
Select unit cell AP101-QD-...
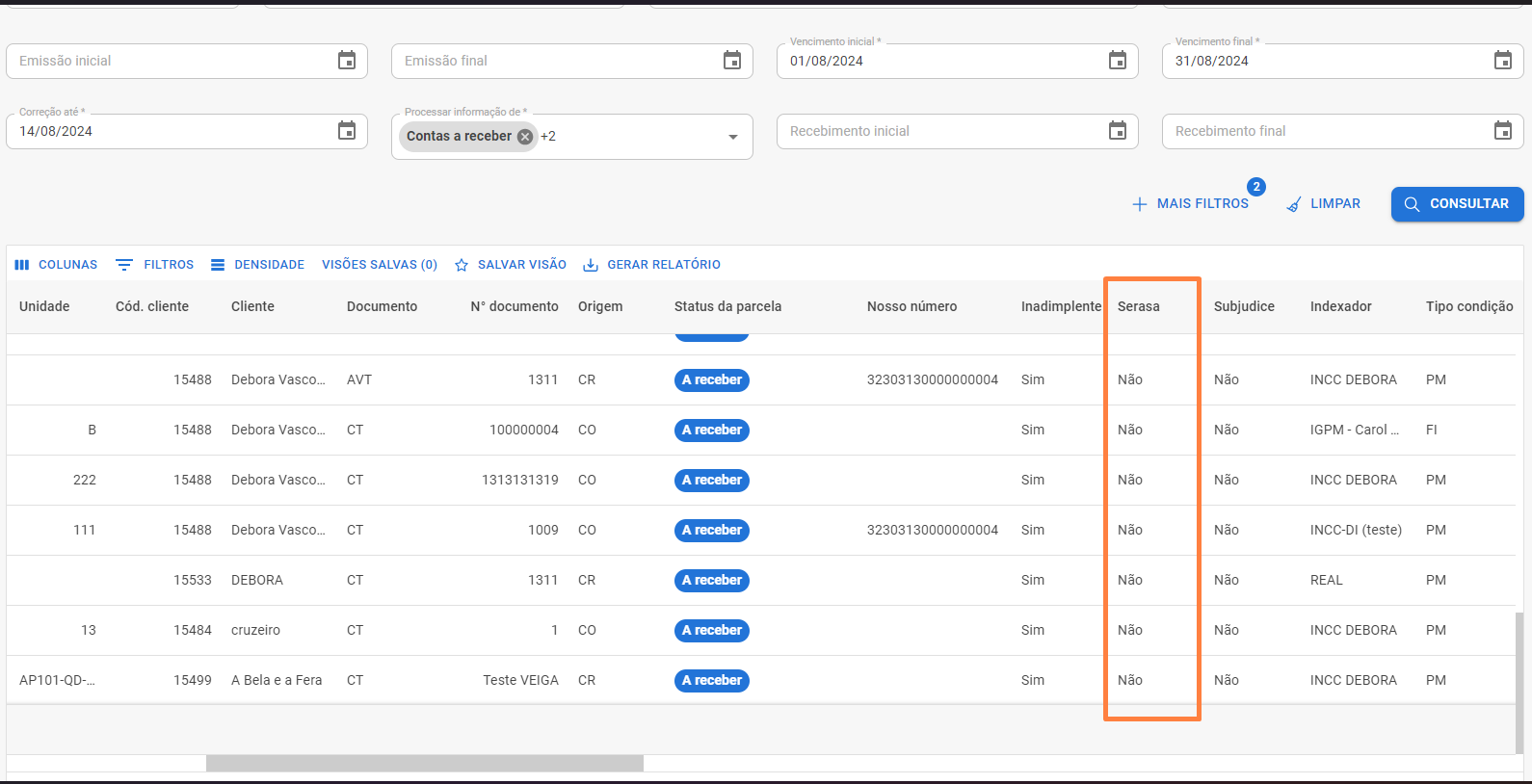tap(57, 680)
